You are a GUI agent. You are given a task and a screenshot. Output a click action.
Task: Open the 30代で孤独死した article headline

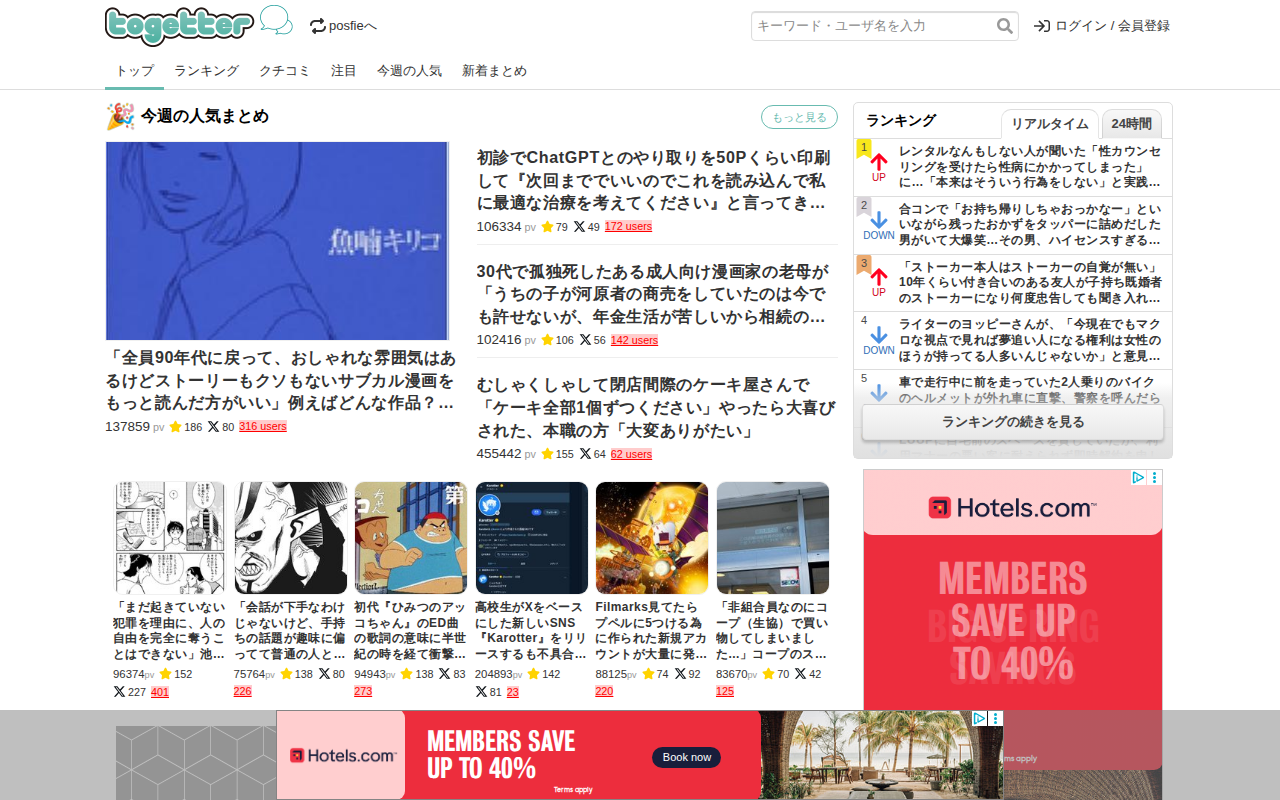point(653,294)
